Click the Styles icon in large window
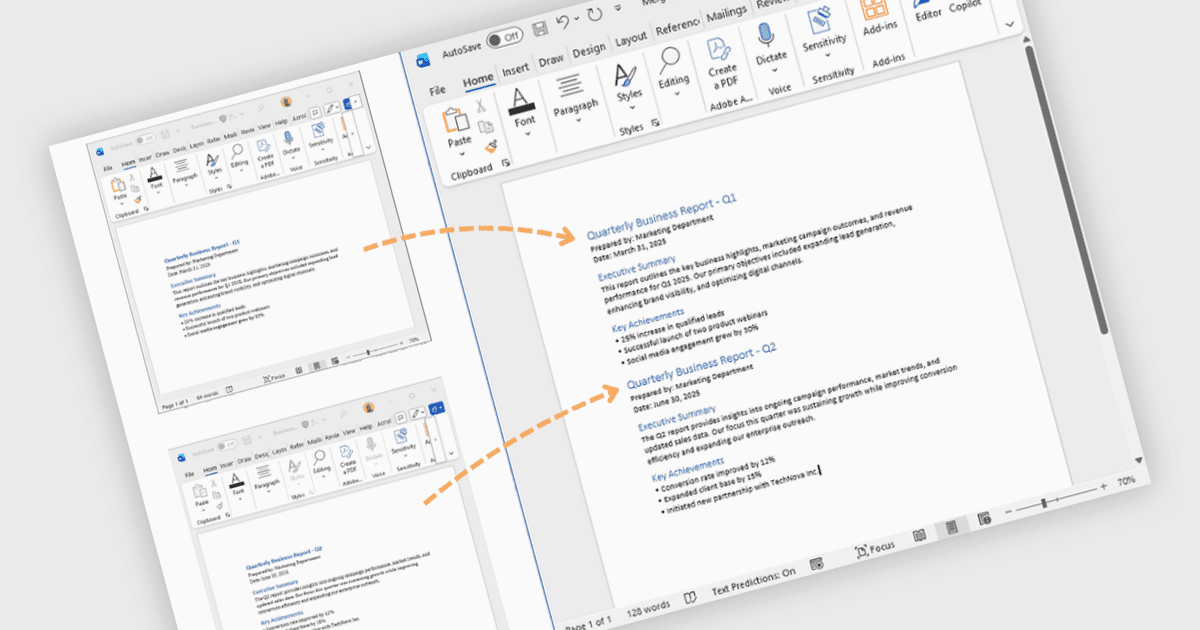The height and width of the screenshot is (630, 1200). coord(625,75)
